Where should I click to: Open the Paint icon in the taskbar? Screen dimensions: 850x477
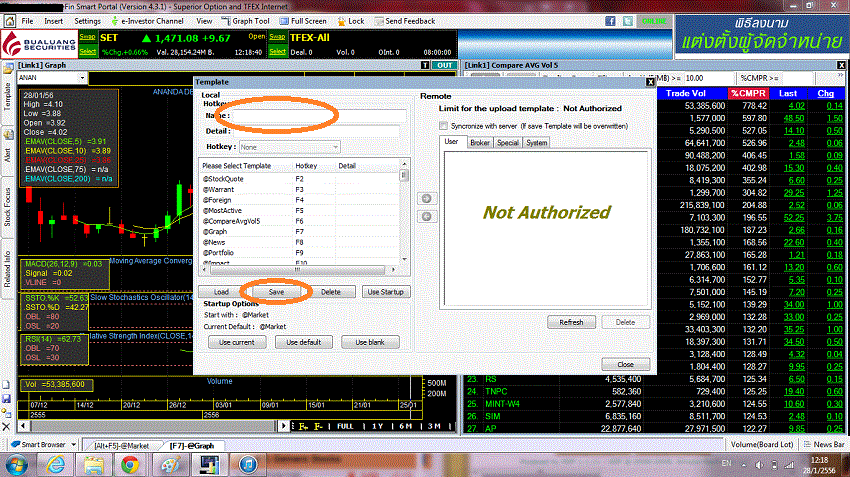point(170,465)
